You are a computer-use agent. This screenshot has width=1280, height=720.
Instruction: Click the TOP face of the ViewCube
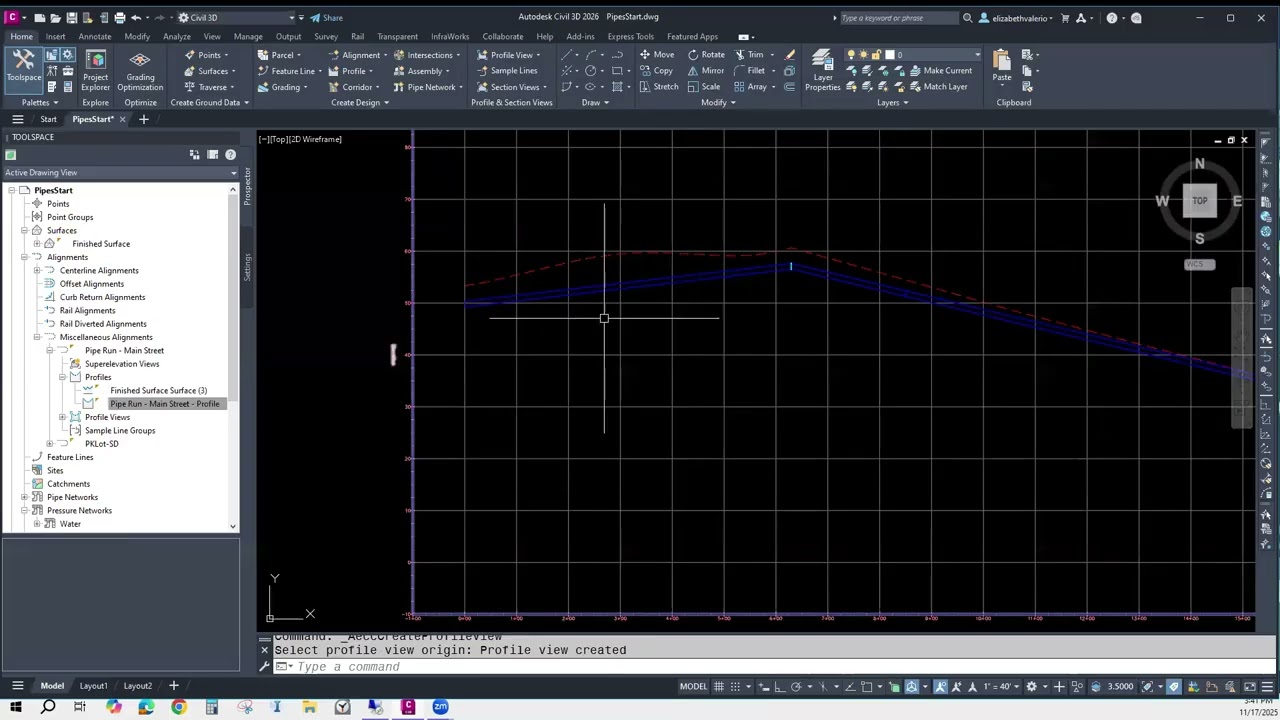click(x=1199, y=201)
